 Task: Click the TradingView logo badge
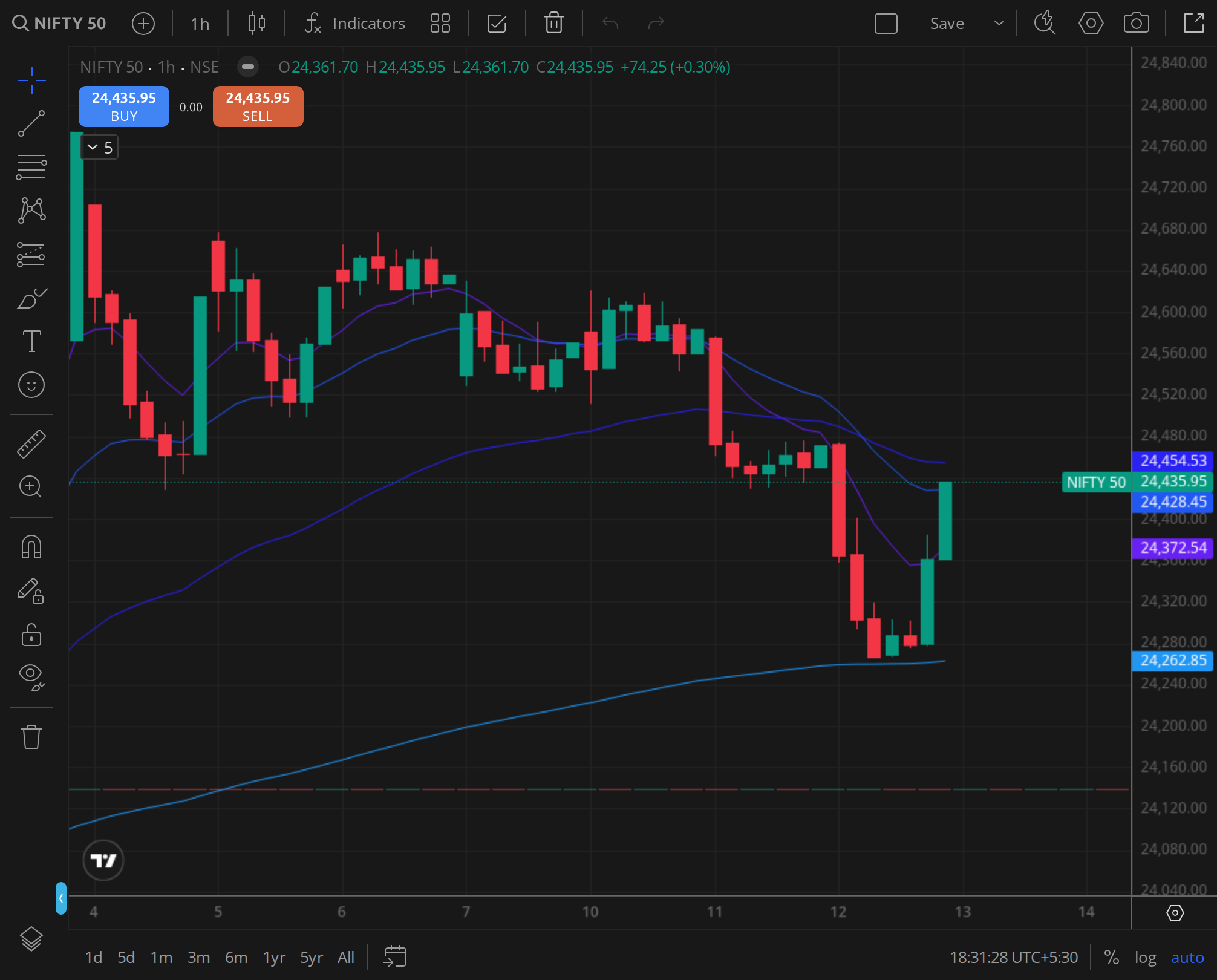103,860
